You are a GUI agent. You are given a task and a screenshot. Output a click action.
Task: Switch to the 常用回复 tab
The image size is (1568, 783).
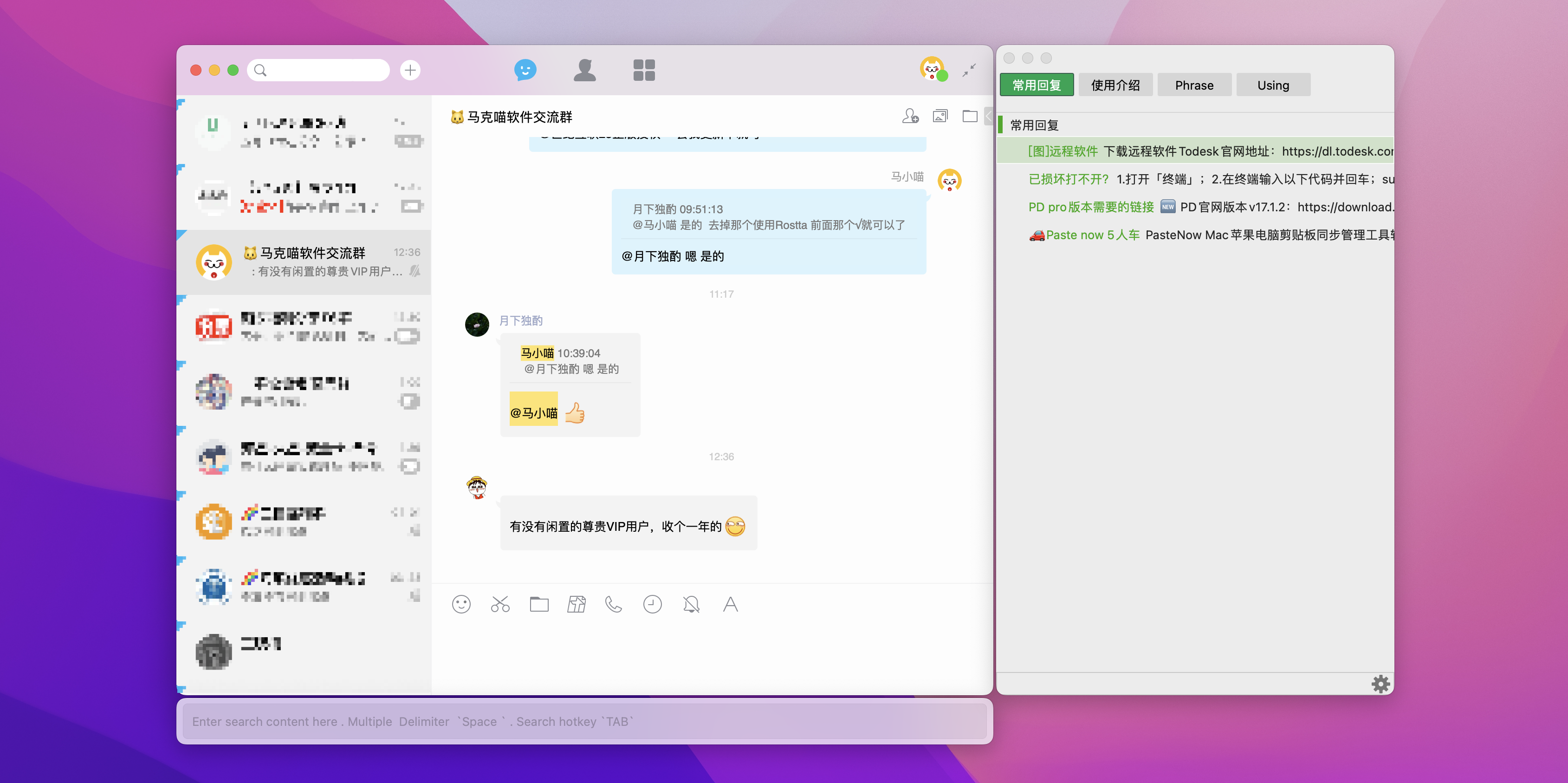tap(1037, 85)
